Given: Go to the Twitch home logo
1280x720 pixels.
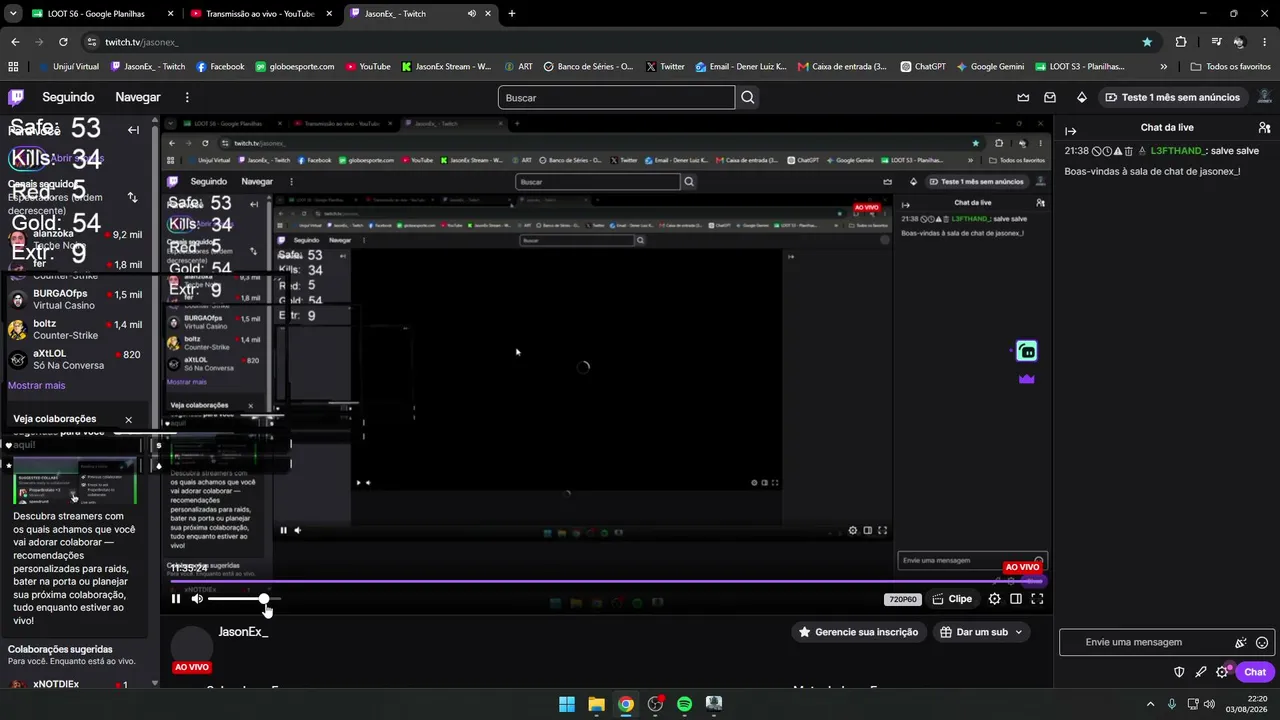Looking at the screenshot, I should [16, 97].
